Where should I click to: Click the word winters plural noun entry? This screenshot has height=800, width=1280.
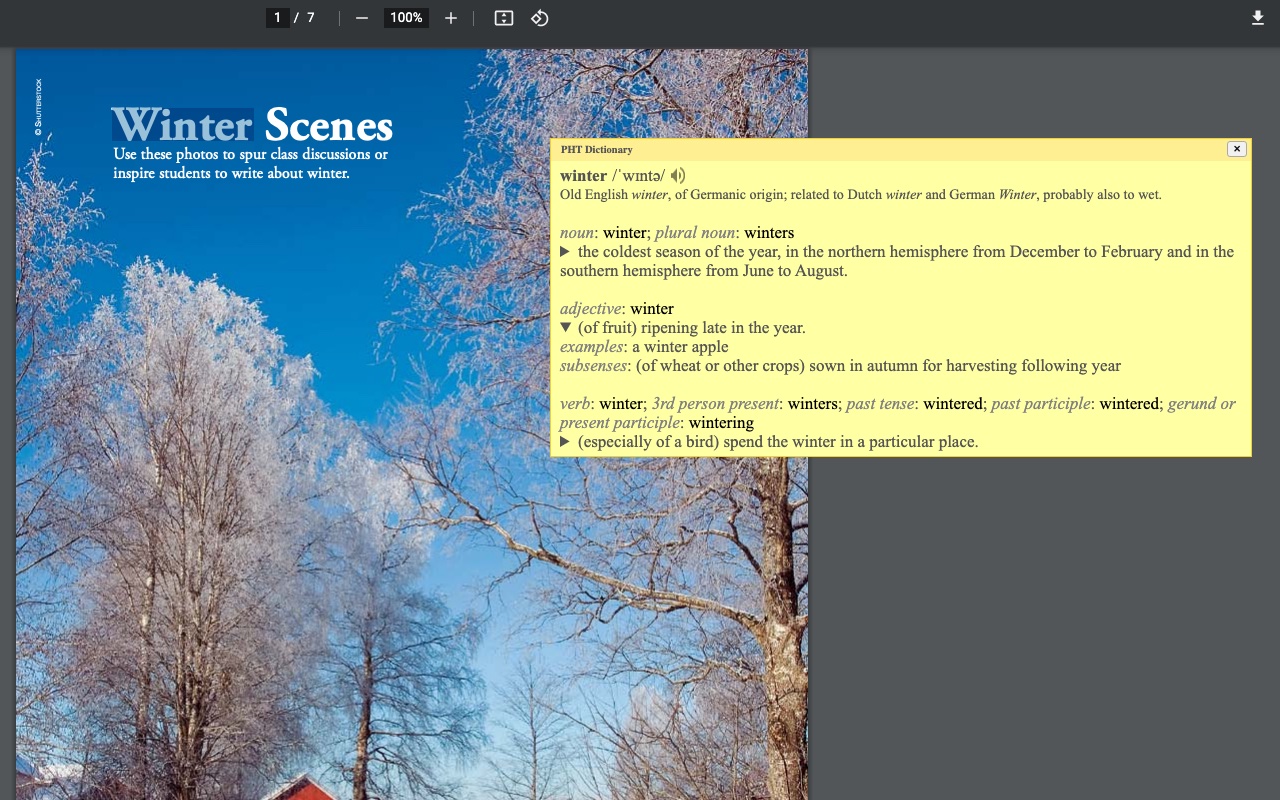[x=770, y=232]
